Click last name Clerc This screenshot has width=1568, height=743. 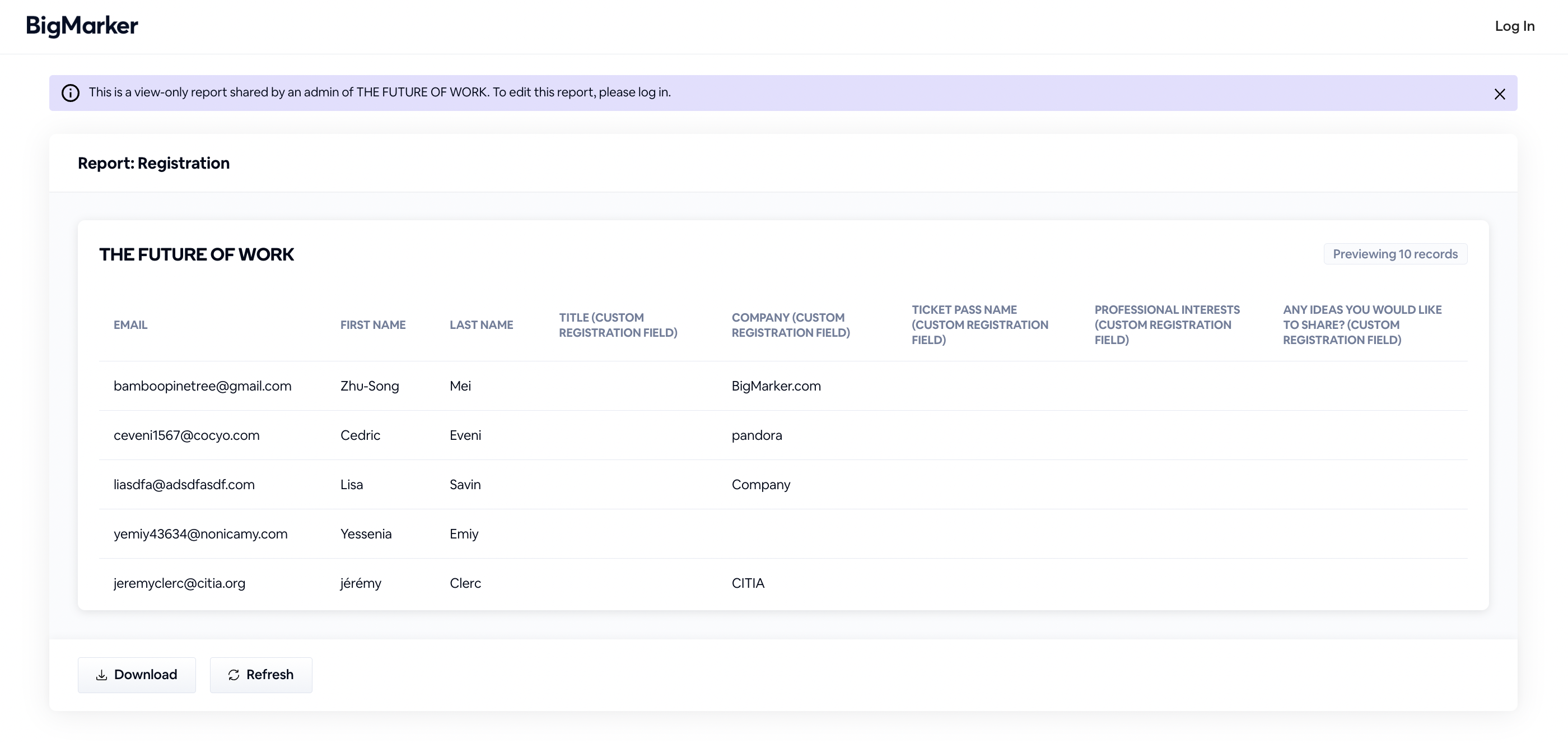click(x=465, y=583)
